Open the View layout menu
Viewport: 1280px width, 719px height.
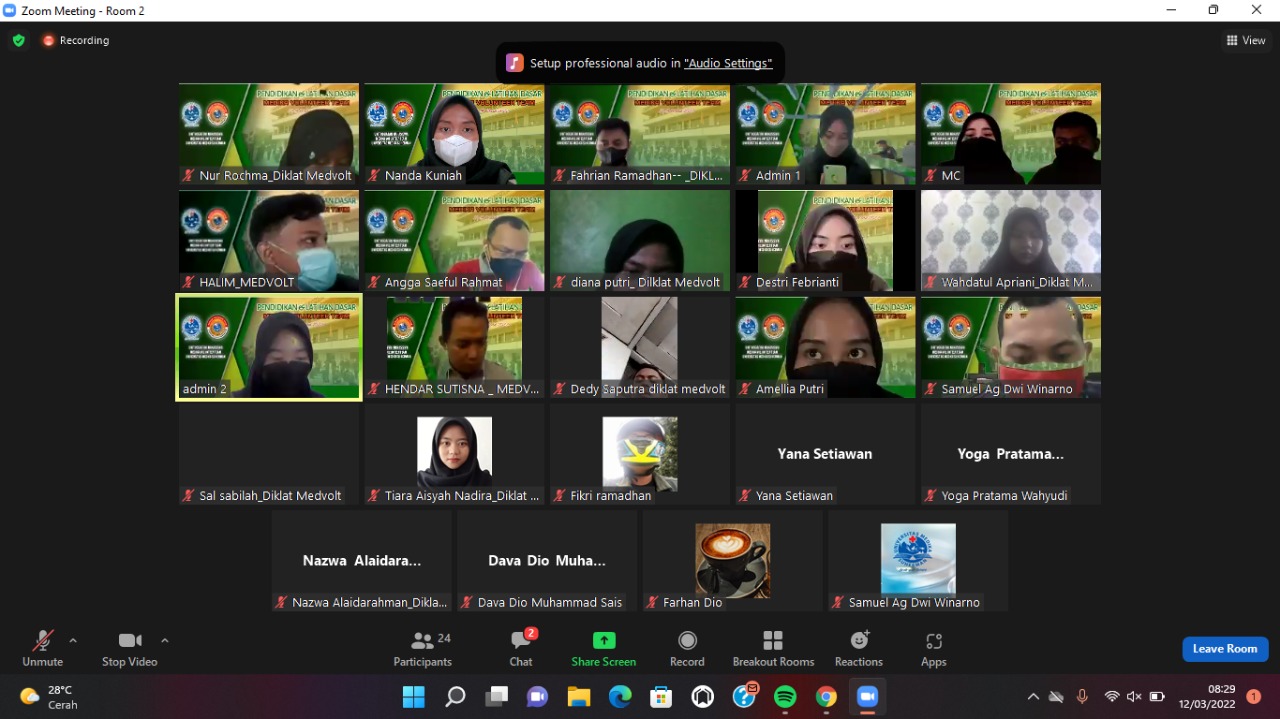click(1246, 41)
